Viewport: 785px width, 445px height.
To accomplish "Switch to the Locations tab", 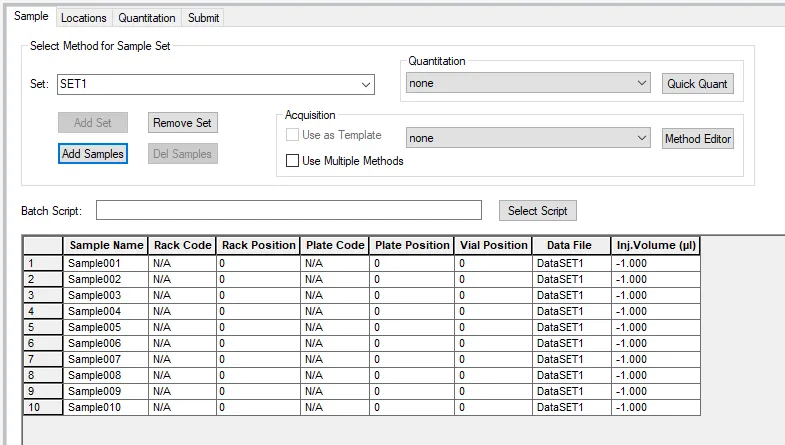I will pyautogui.click(x=84, y=18).
